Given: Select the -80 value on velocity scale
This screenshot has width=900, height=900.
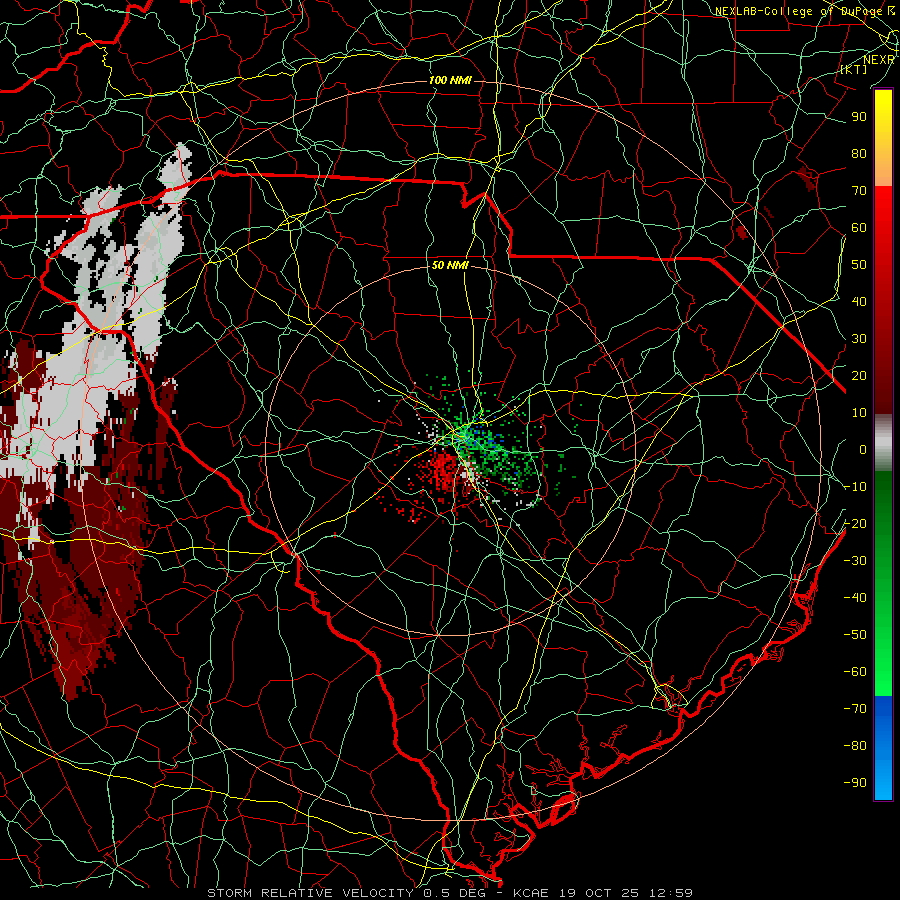Looking at the screenshot, I should pyautogui.click(x=855, y=746).
